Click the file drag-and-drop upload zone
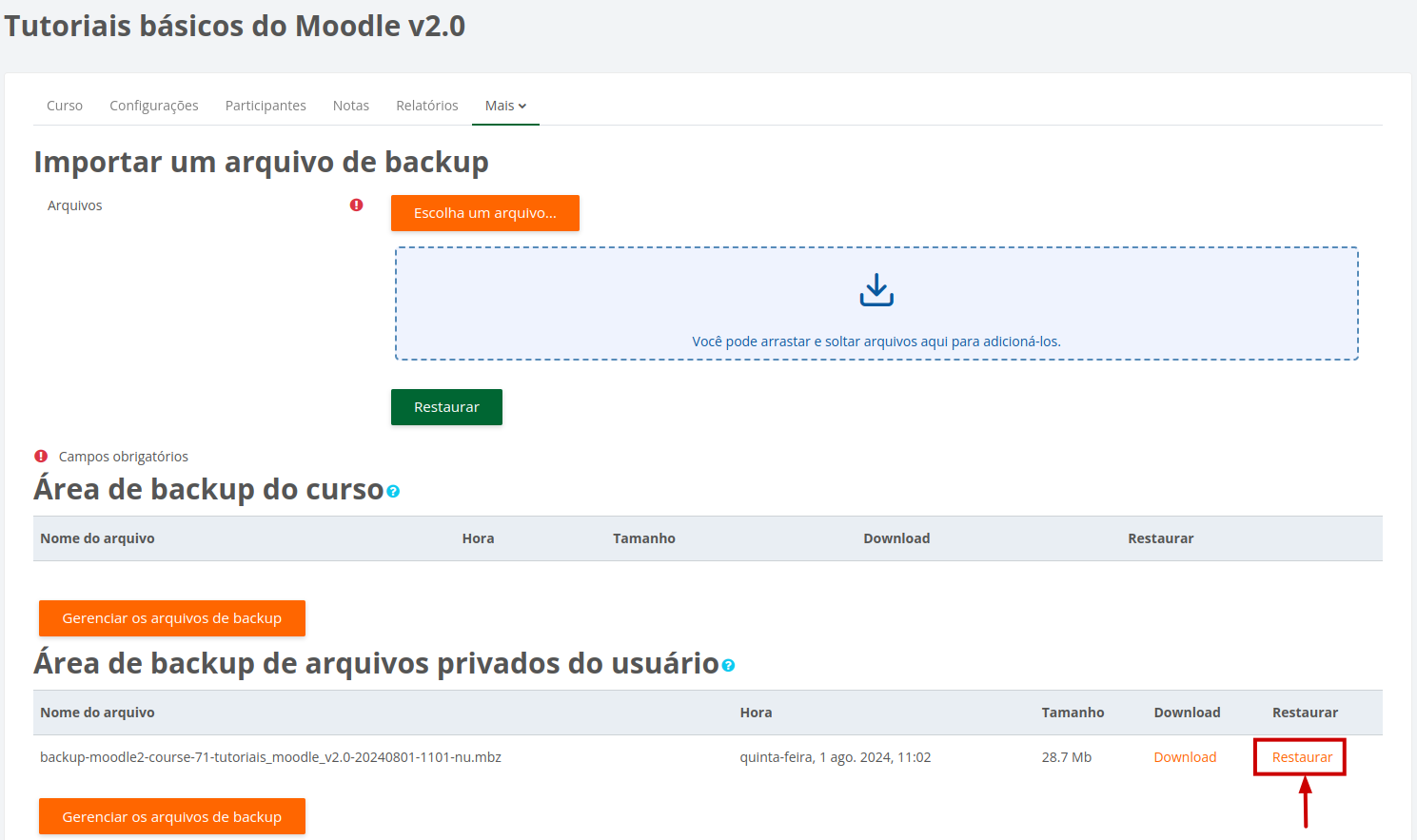Screen dimensions: 1417x840 pyautogui.click(x=876, y=303)
